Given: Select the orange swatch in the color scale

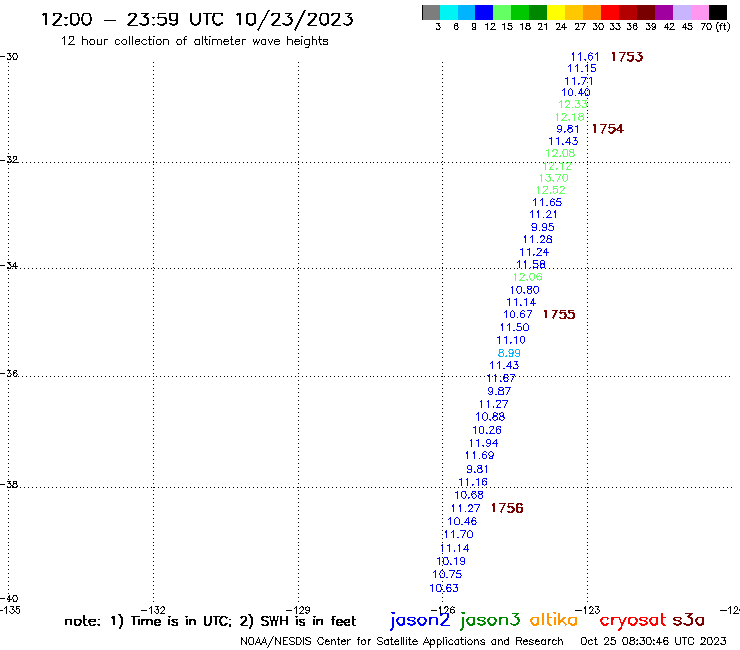Looking at the screenshot, I should pos(592,12).
